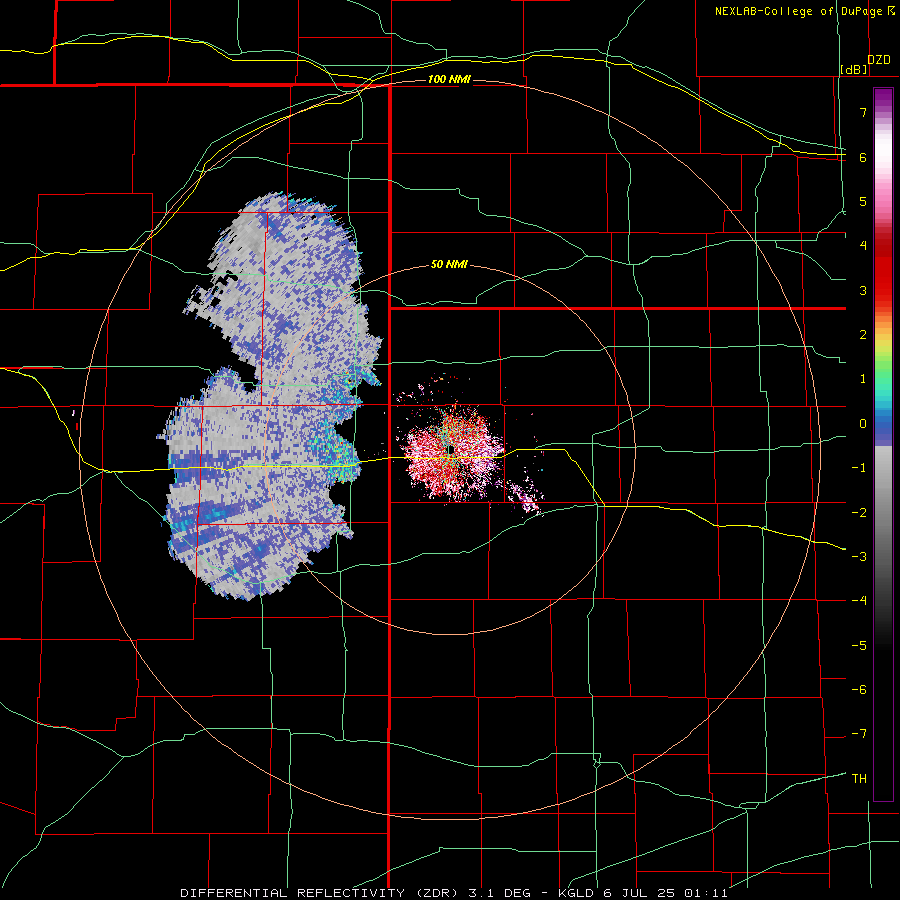
Task: Click the 4 value on the color scale
Action: click(x=863, y=246)
